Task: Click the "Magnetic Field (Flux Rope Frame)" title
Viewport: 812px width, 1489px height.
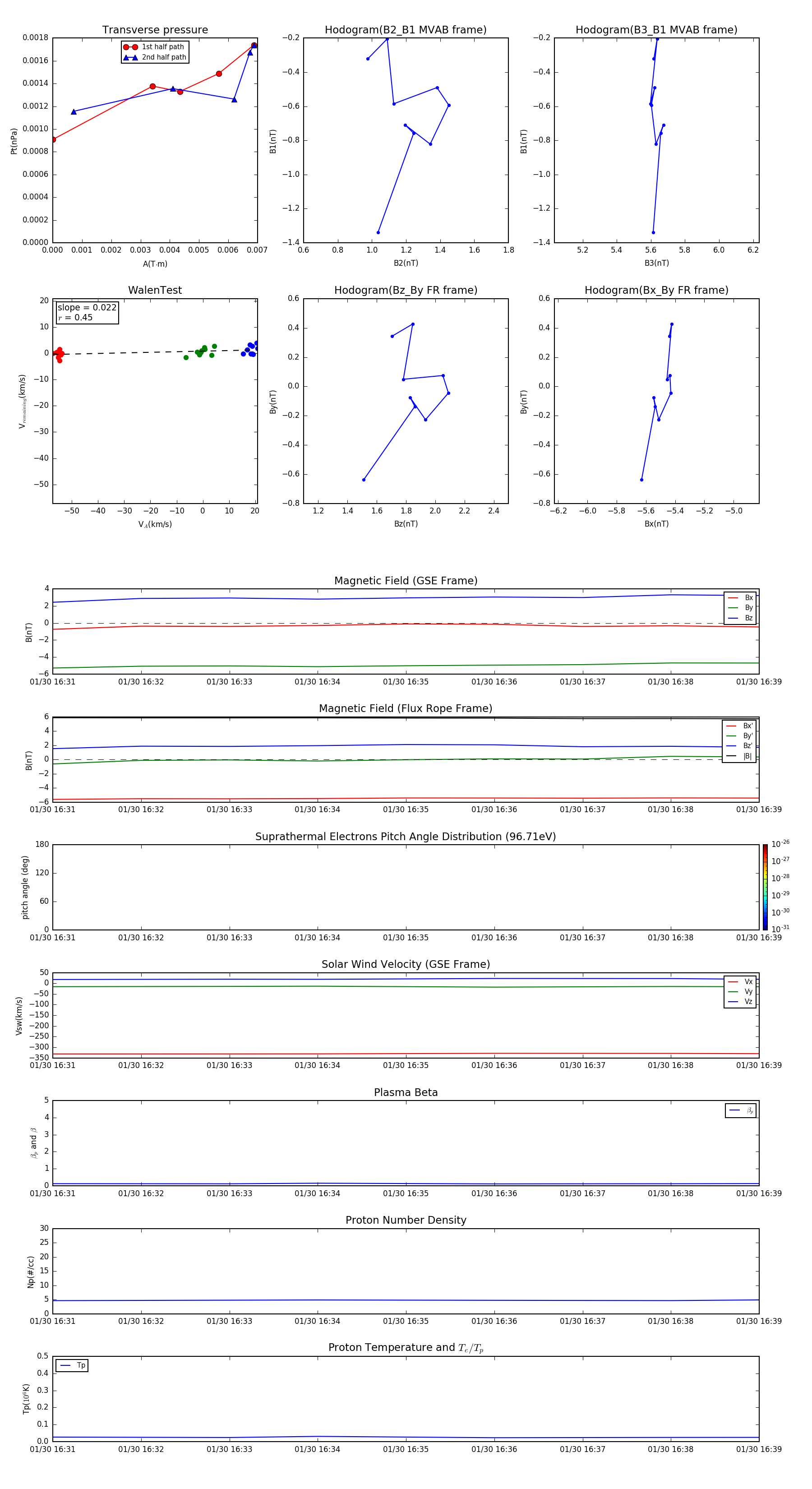Action: click(x=406, y=709)
